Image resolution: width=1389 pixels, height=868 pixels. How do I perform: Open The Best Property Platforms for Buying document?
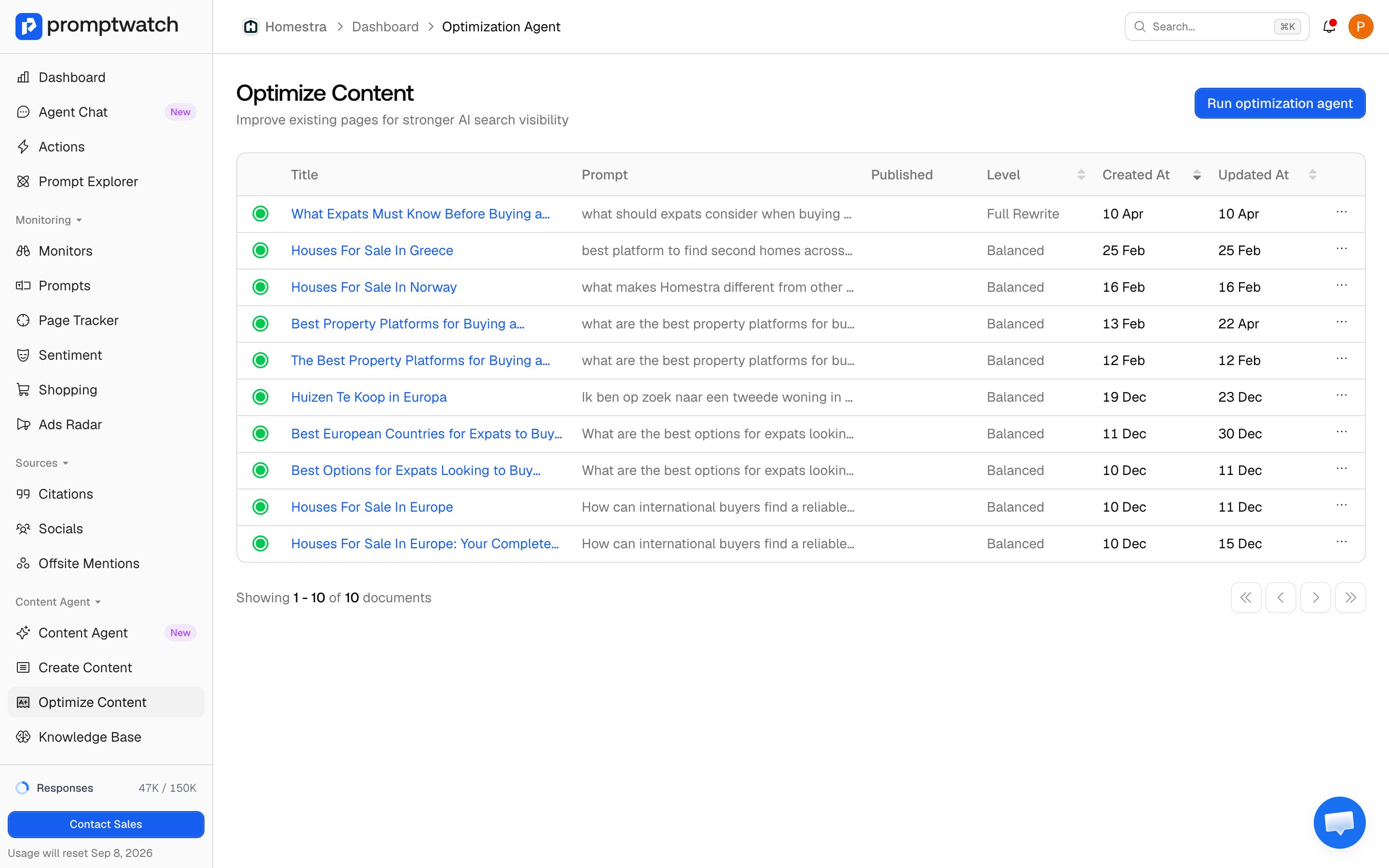(x=420, y=361)
